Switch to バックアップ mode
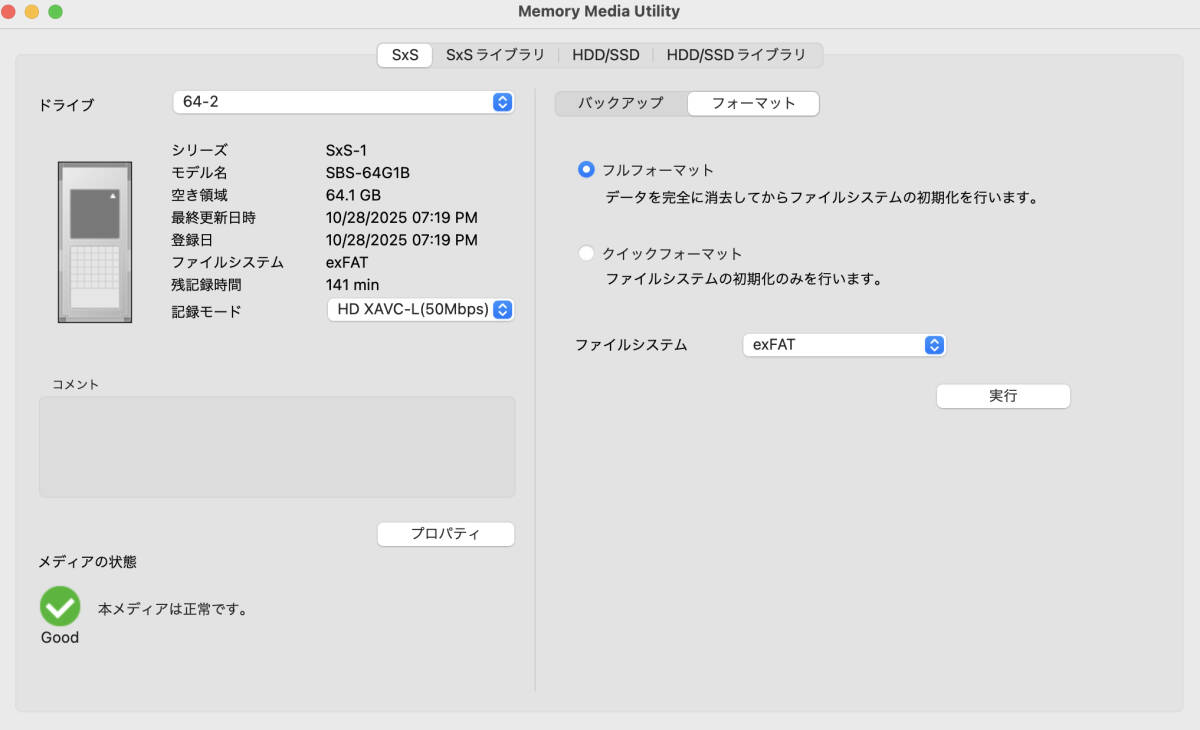Image resolution: width=1200 pixels, height=730 pixels. coord(621,103)
